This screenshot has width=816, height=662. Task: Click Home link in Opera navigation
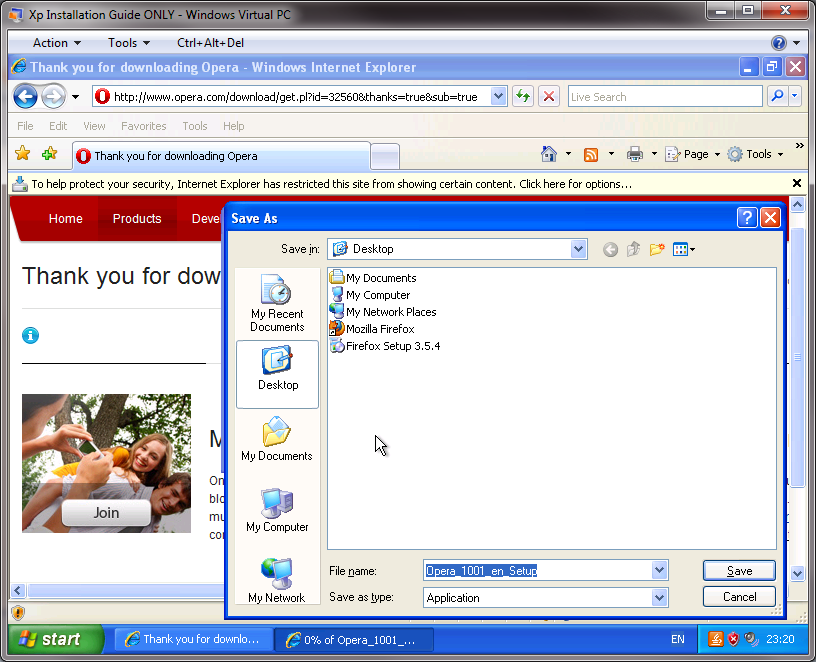pyautogui.click(x=66, y=219)
